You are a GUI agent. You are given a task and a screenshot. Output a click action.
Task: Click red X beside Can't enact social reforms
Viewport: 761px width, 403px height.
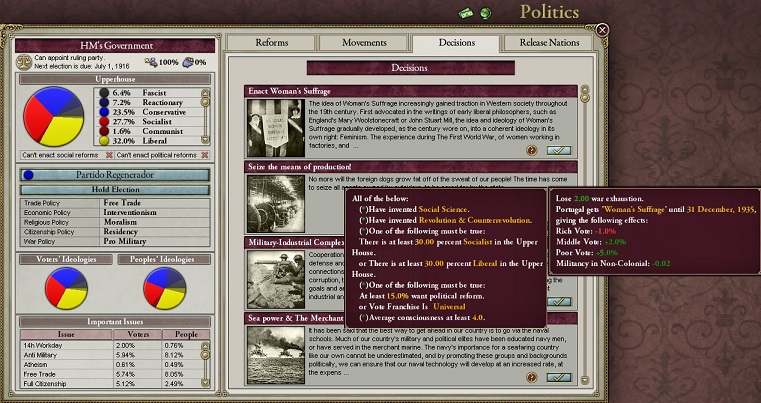pos(107,155)
